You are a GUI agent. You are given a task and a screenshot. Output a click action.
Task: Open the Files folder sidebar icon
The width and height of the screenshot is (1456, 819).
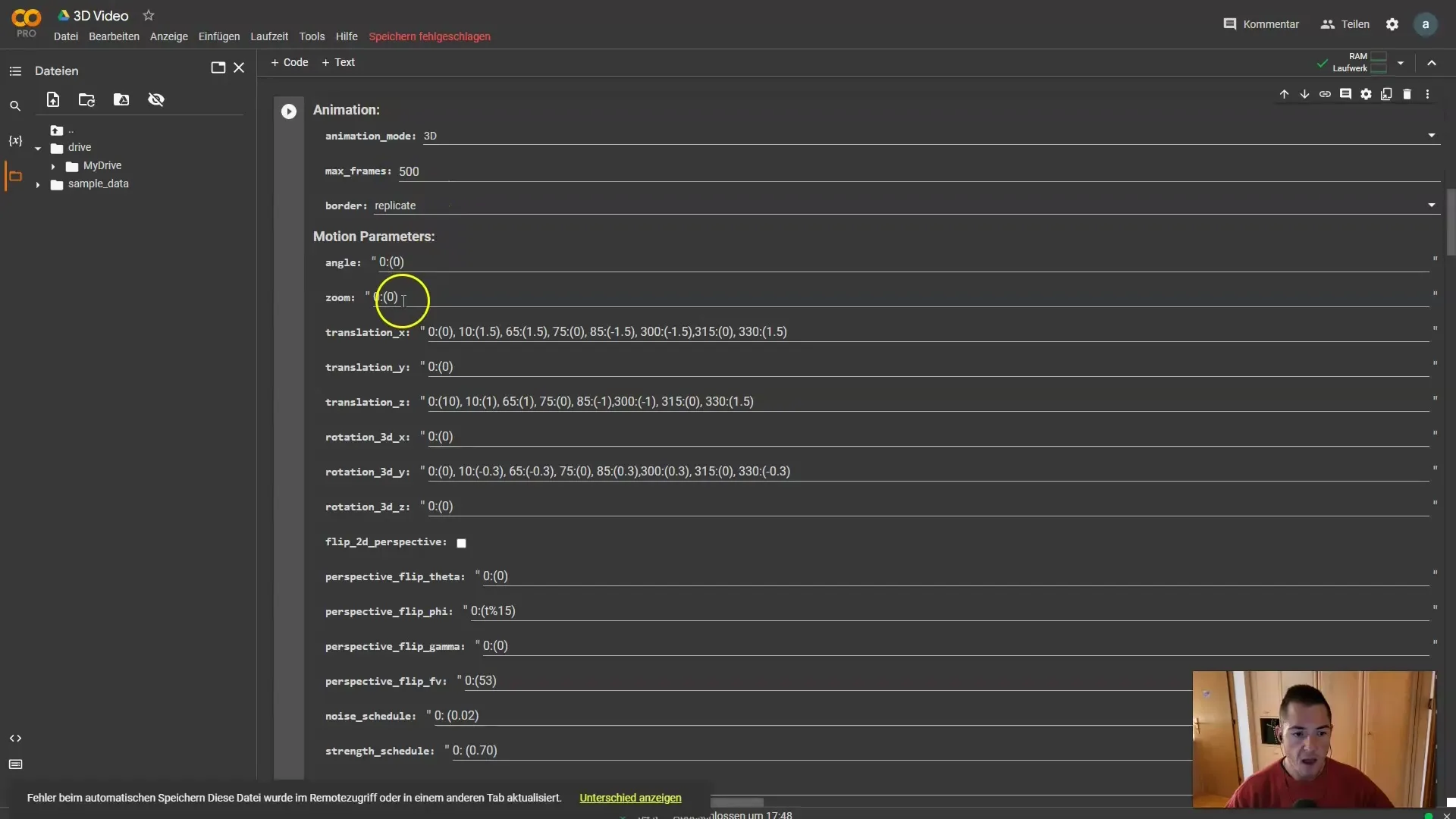point(15,176)
